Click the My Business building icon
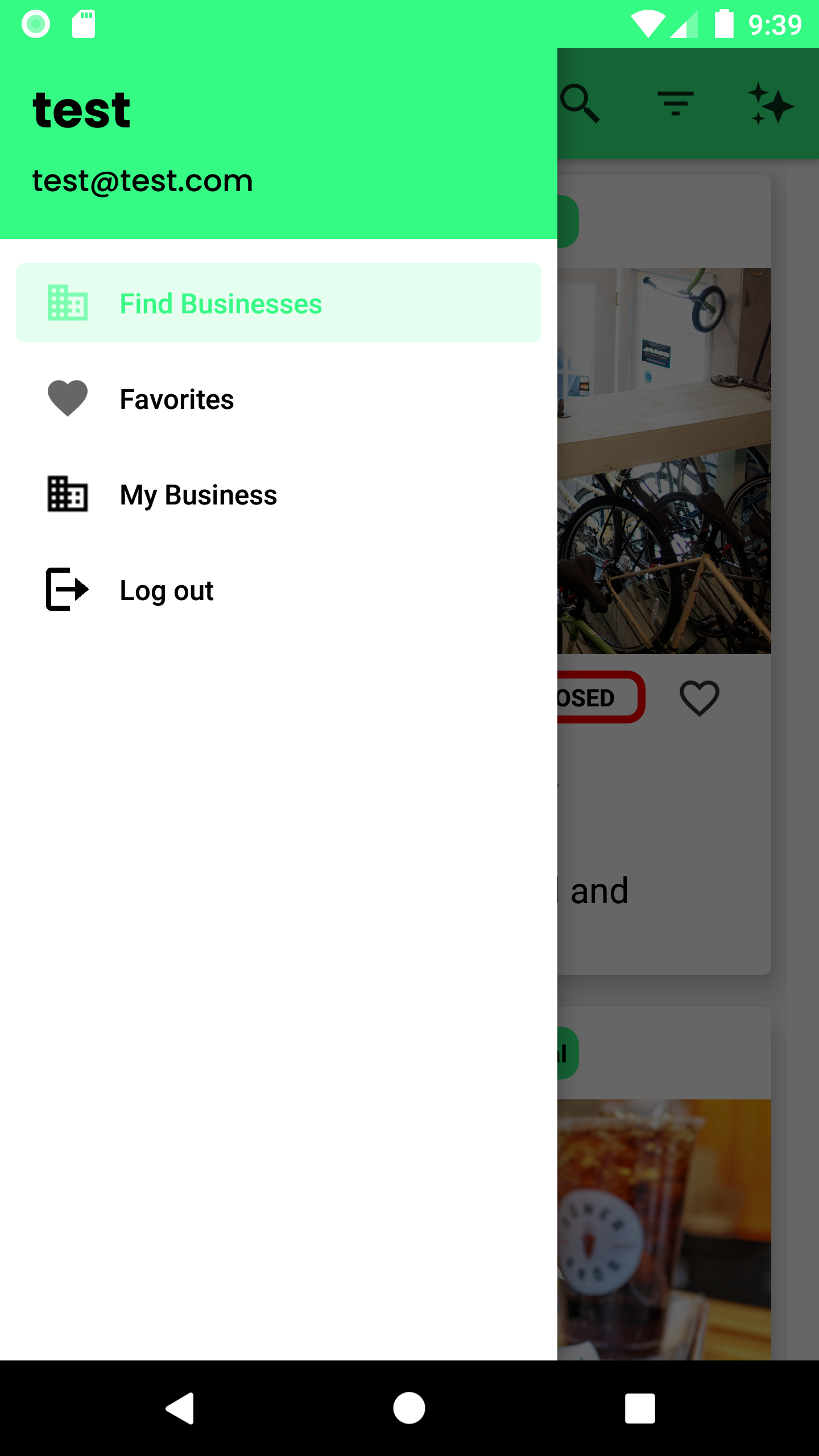 tap(68, 494)
